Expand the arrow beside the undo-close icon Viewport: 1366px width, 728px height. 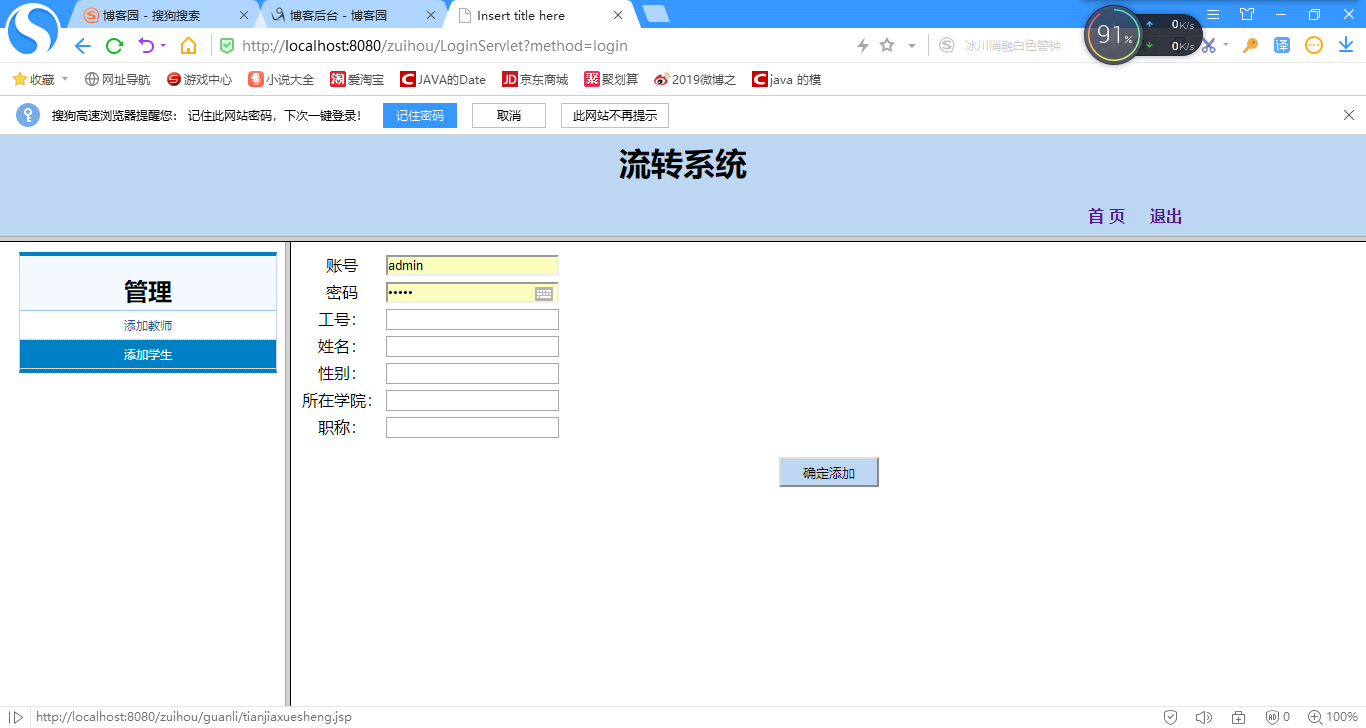coord(164,46)
